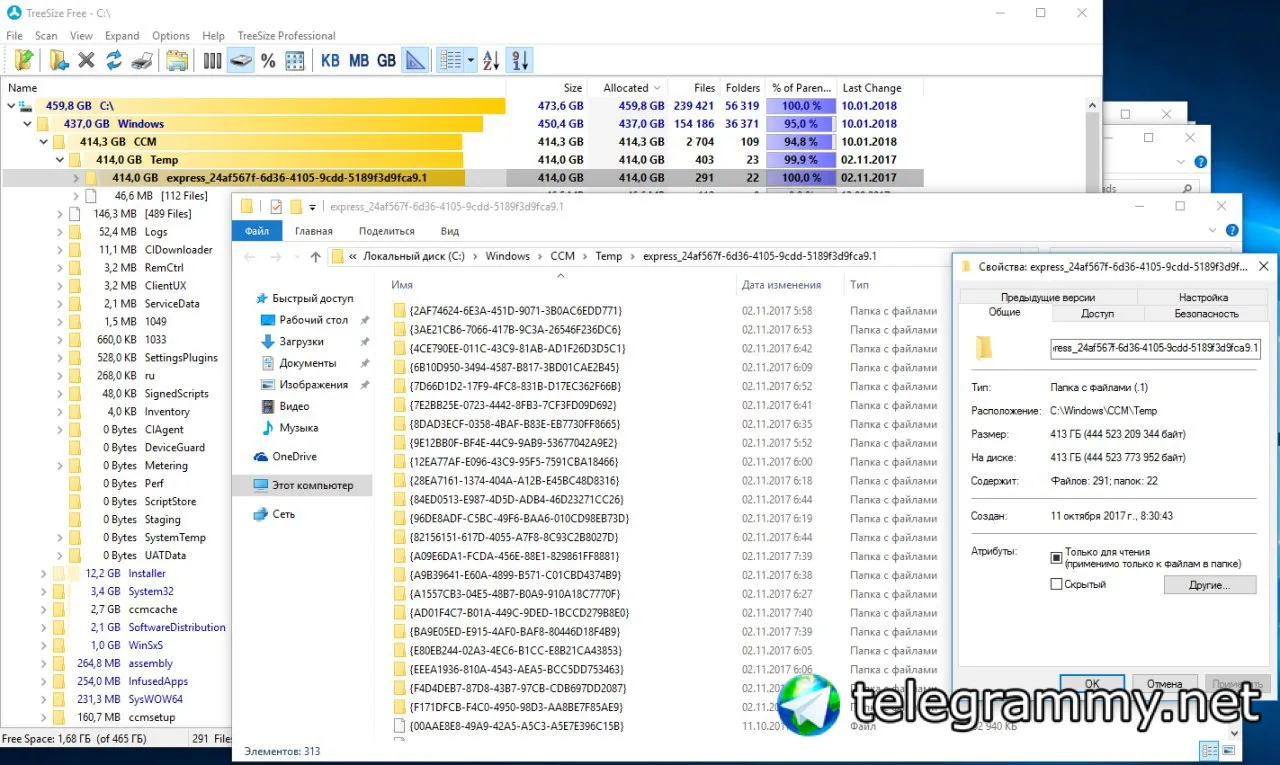
Task: Open the details view dropdown arrow
Action: click(471, 60)
